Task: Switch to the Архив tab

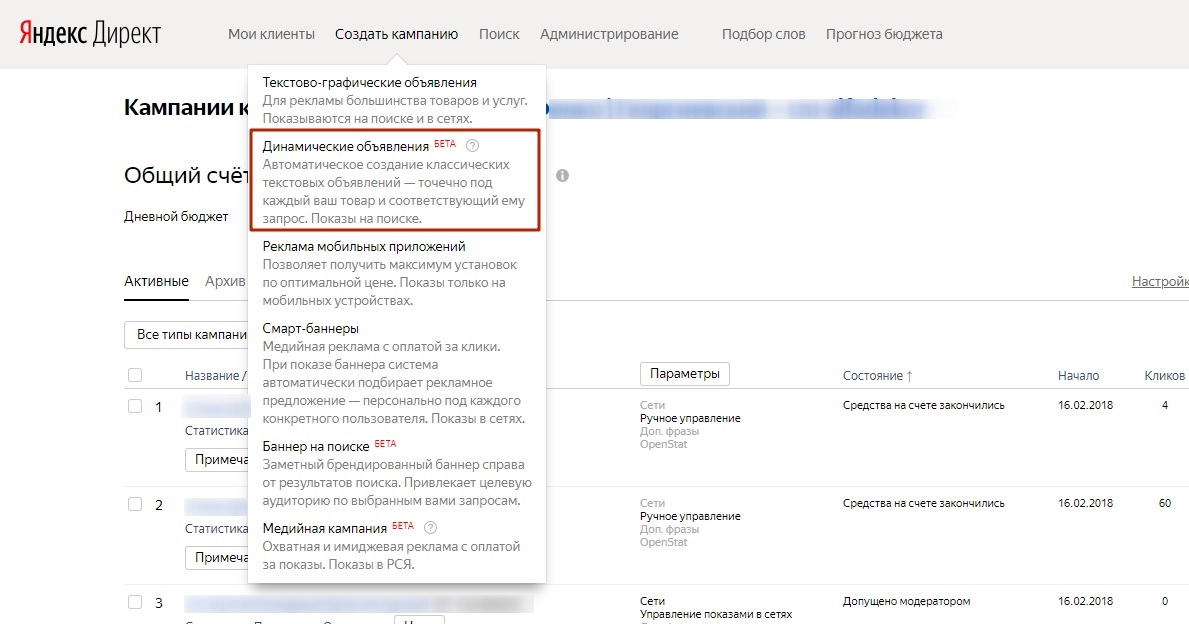Action: (225, 281)
